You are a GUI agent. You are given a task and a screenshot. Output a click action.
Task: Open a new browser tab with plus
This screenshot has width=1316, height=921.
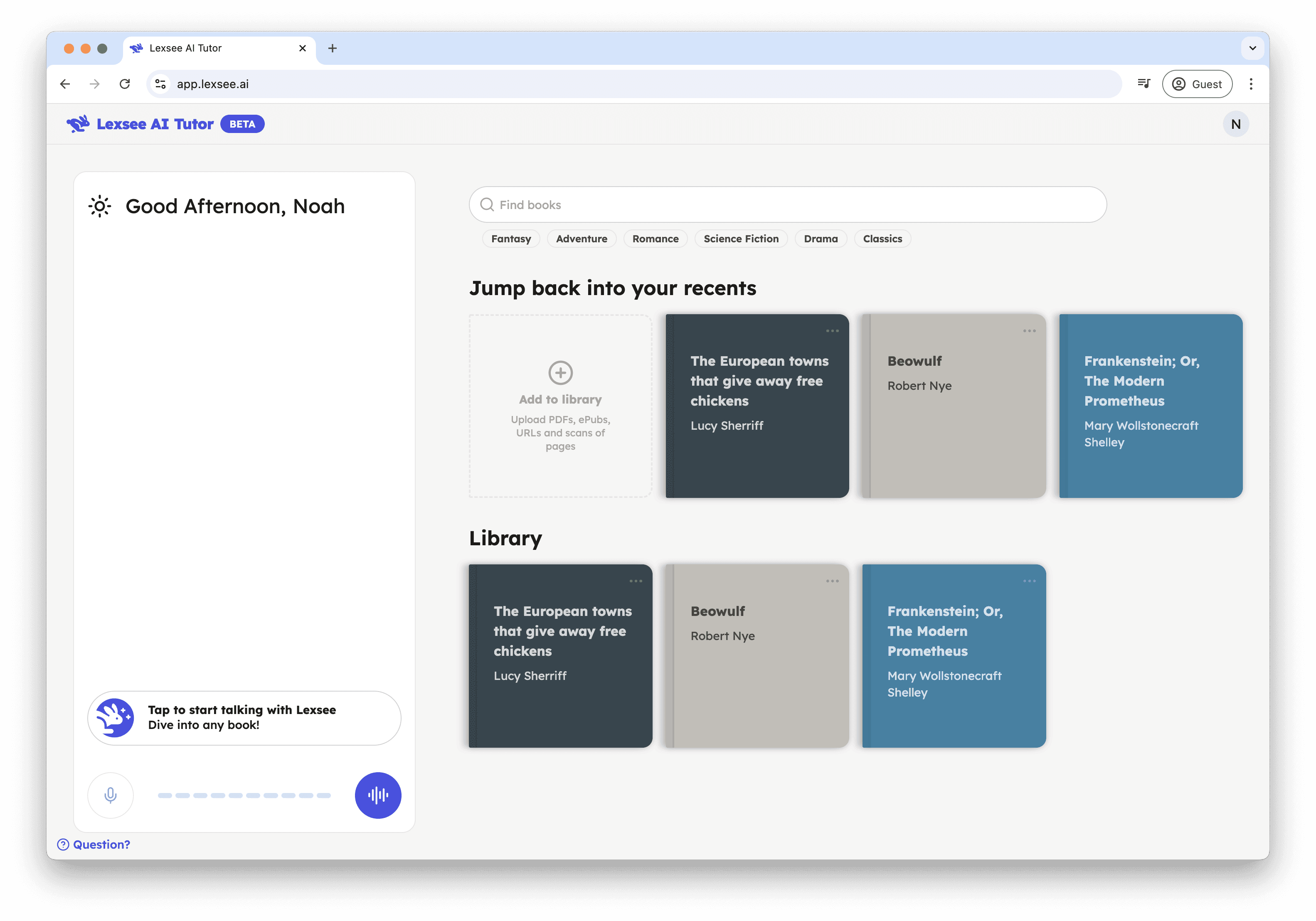tap(332, 48)
